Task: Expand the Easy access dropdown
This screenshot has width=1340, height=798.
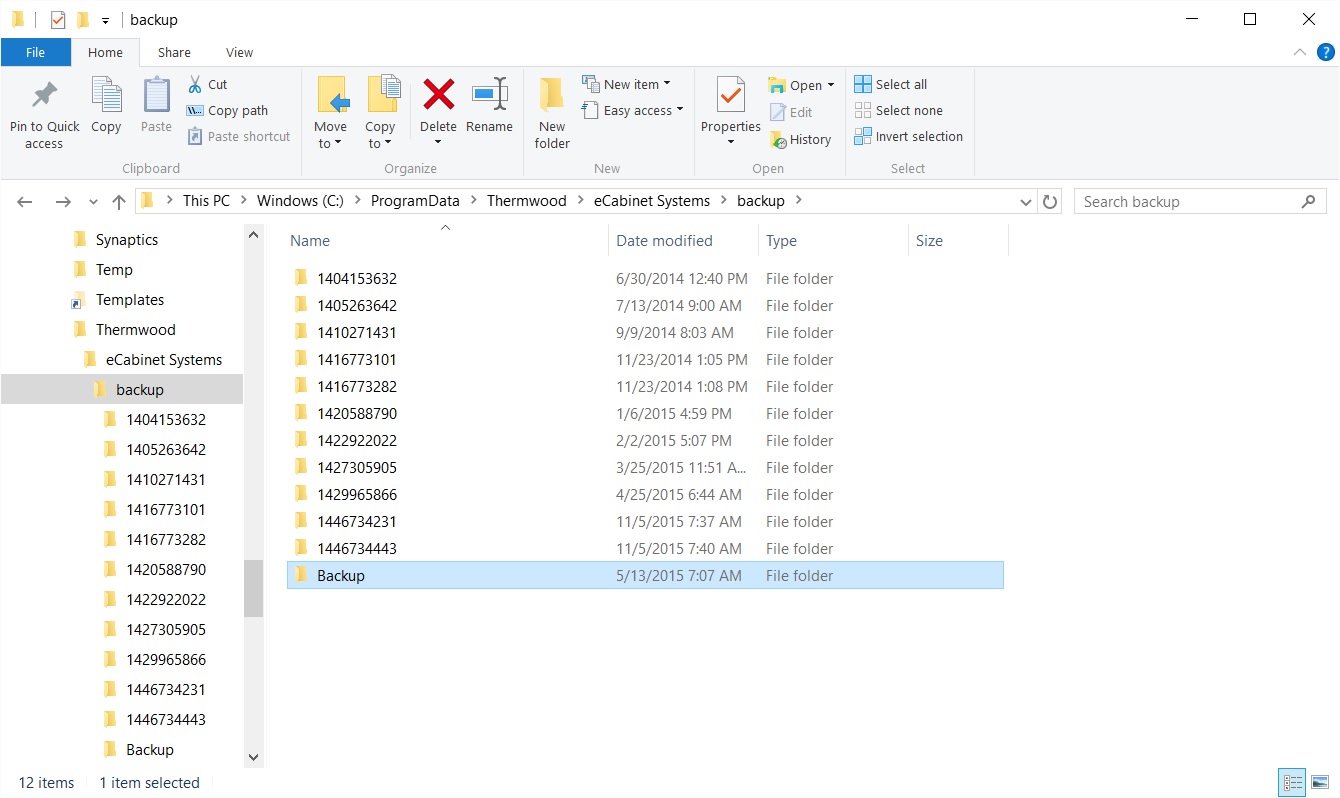Action: 680,110
